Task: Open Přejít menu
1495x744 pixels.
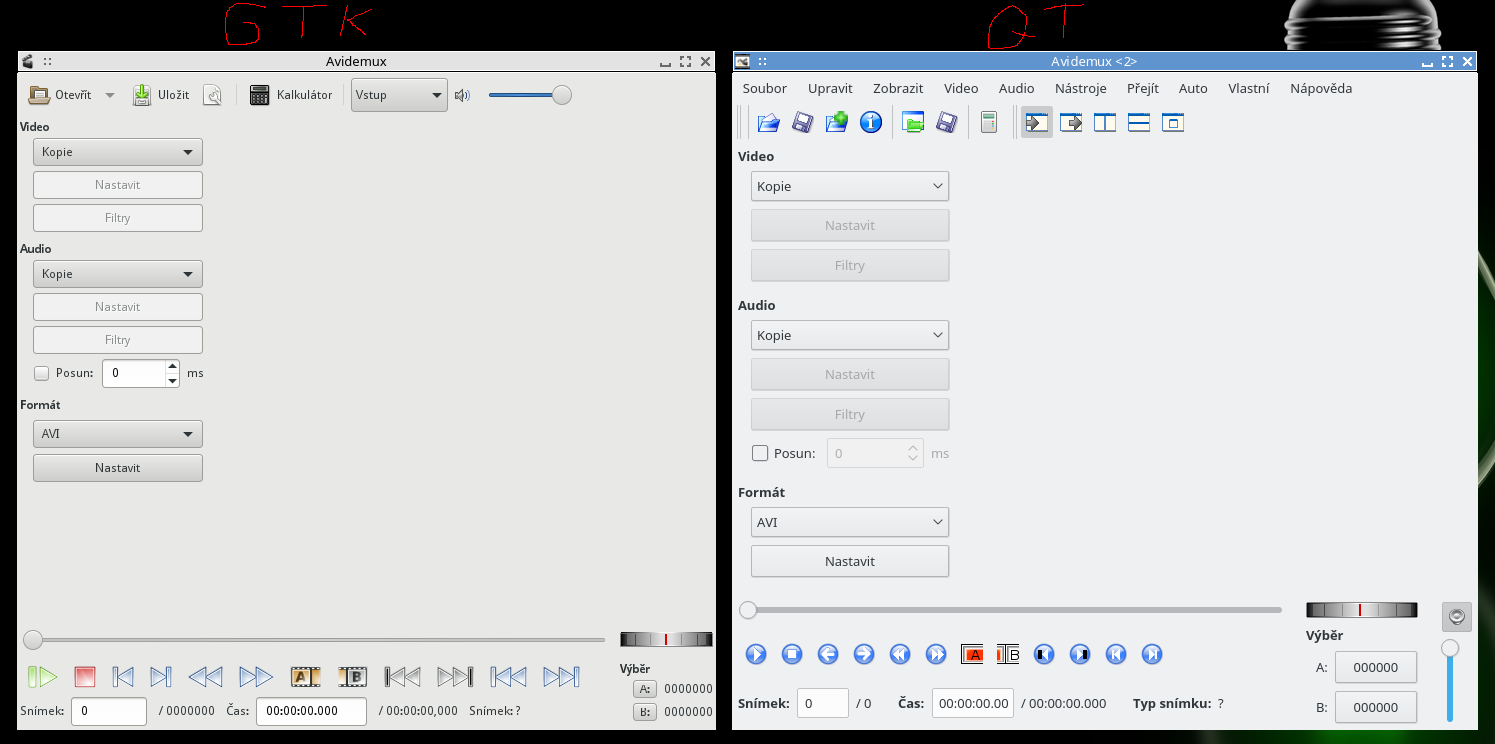Action: point(1143,88)
